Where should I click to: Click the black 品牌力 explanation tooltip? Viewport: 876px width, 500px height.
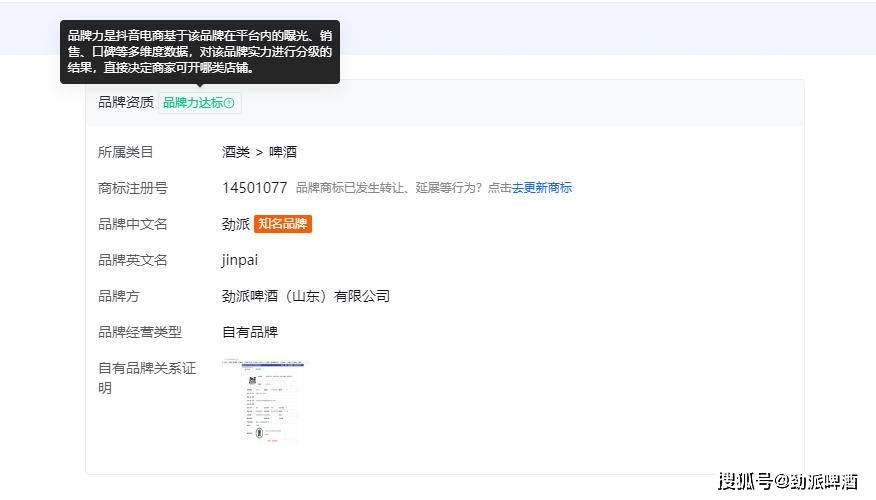click(x=200, y=52)
